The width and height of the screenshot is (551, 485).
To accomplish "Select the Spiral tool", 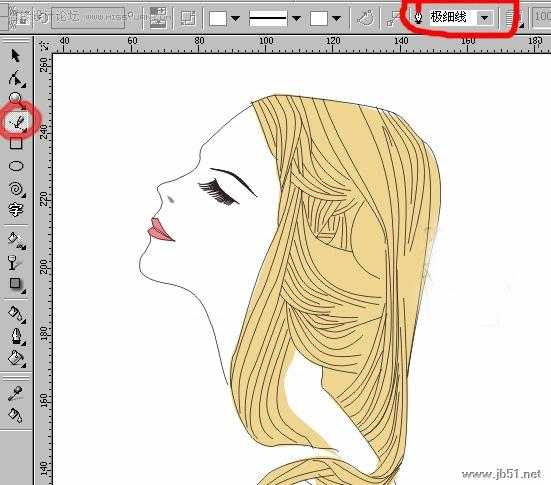I will coord(16,188).
